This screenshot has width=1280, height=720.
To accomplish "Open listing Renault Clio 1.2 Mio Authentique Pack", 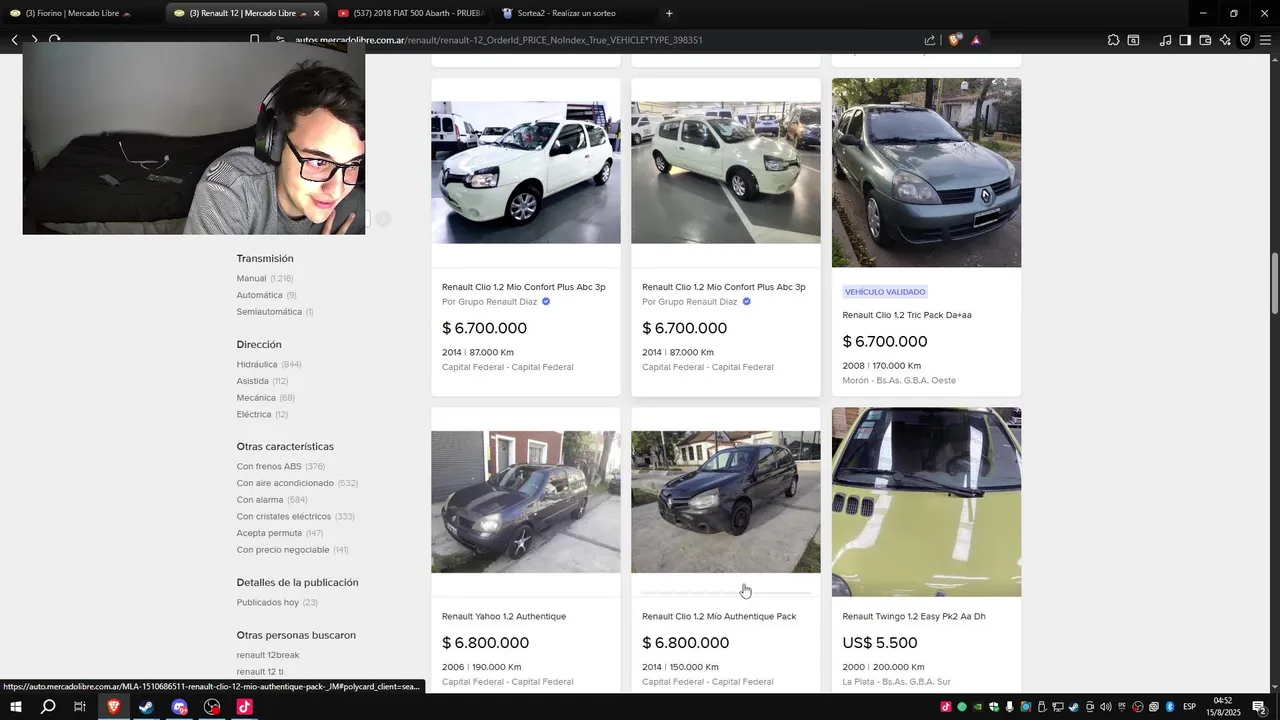I will [x=719, y=616].
